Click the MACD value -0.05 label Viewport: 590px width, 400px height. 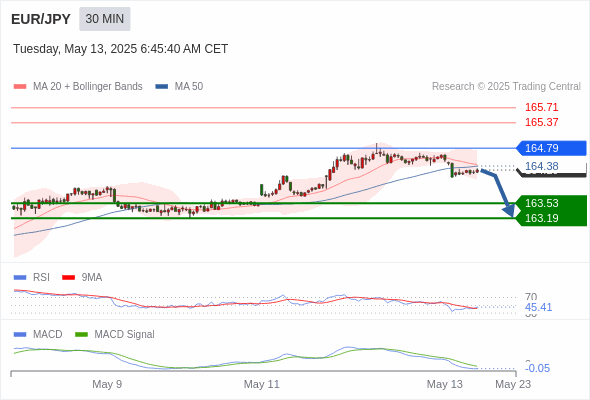538,368
